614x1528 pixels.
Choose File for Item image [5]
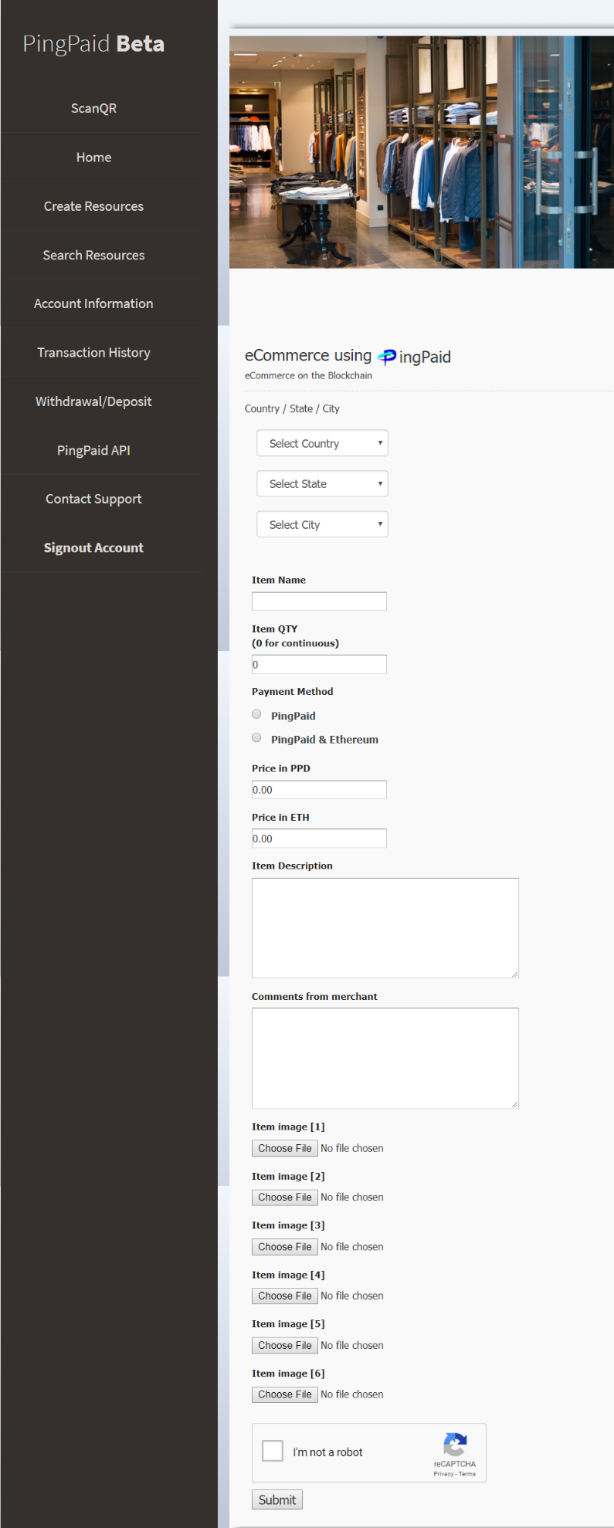tap(285, 1345)
